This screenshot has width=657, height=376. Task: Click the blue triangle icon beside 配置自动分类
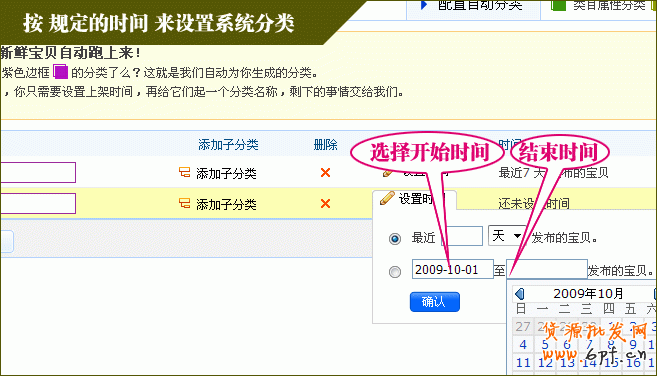(424, 5)
